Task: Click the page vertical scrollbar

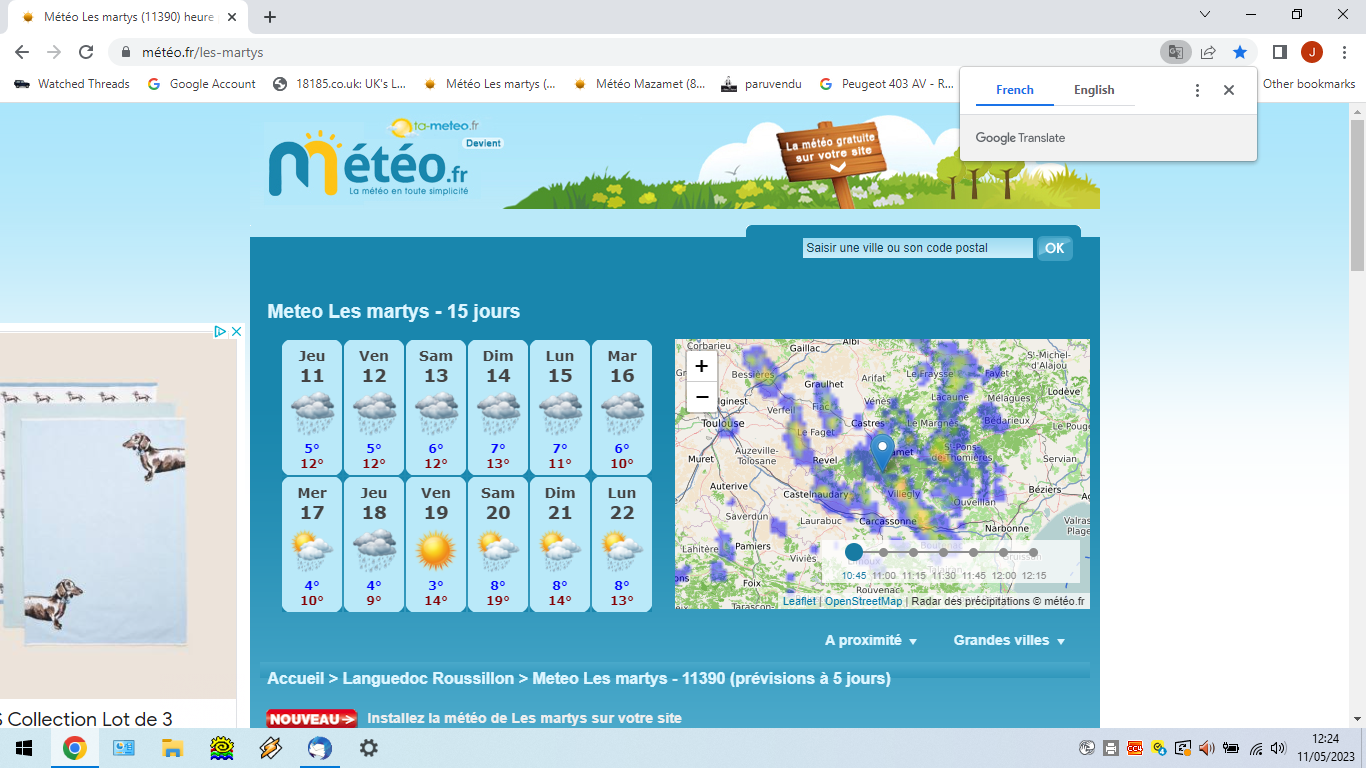Action: click(x=1357, y=195)
